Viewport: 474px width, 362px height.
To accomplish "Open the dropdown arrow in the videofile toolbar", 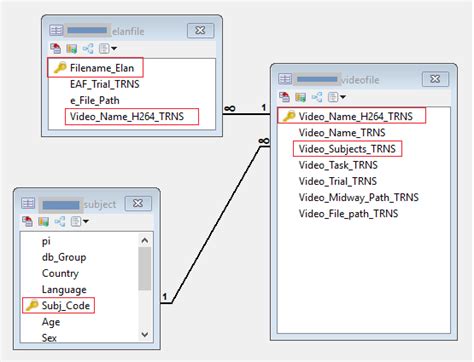I will (x=343, y=97).
